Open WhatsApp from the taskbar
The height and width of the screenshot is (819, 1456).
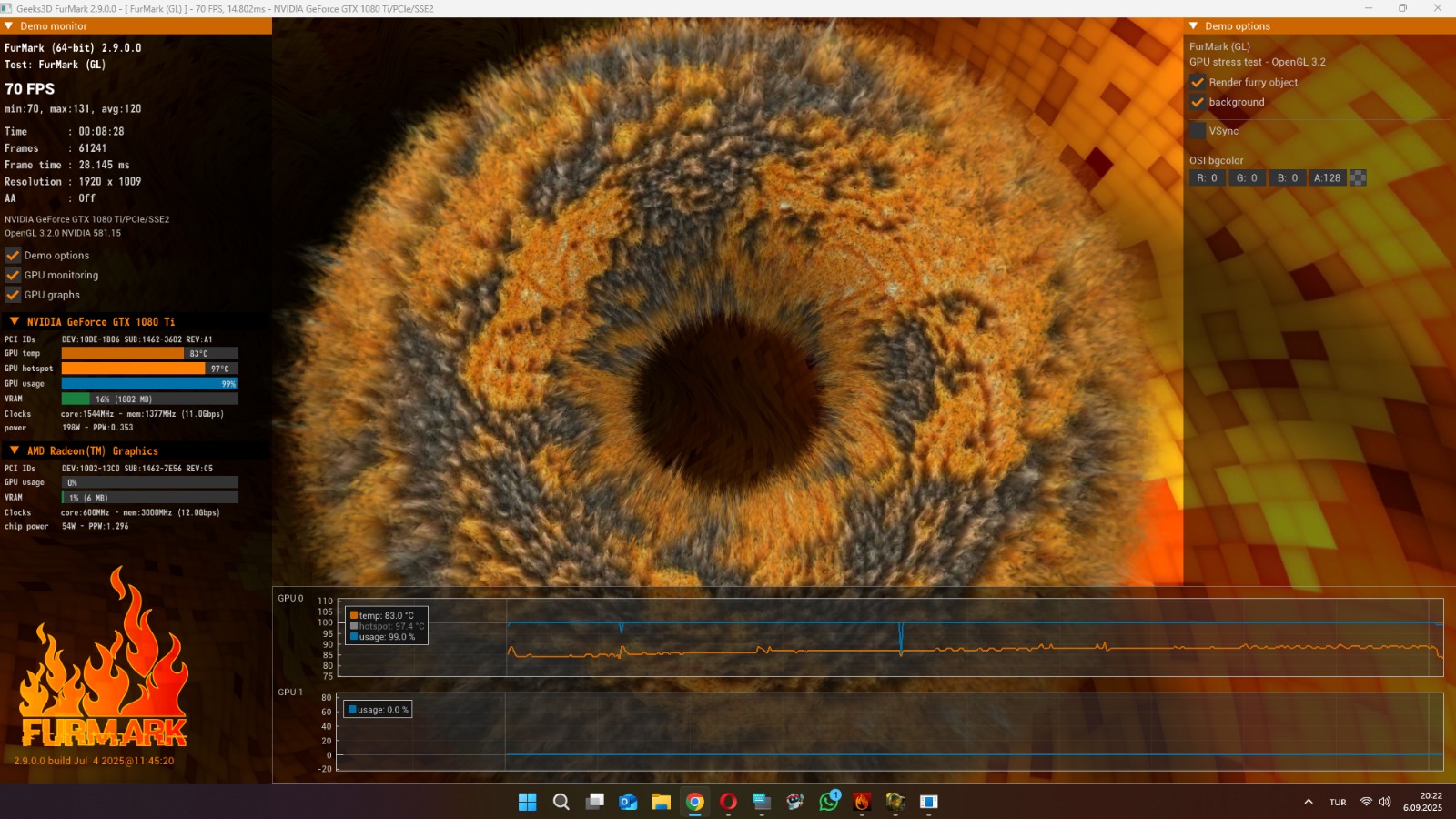point(829,801)
